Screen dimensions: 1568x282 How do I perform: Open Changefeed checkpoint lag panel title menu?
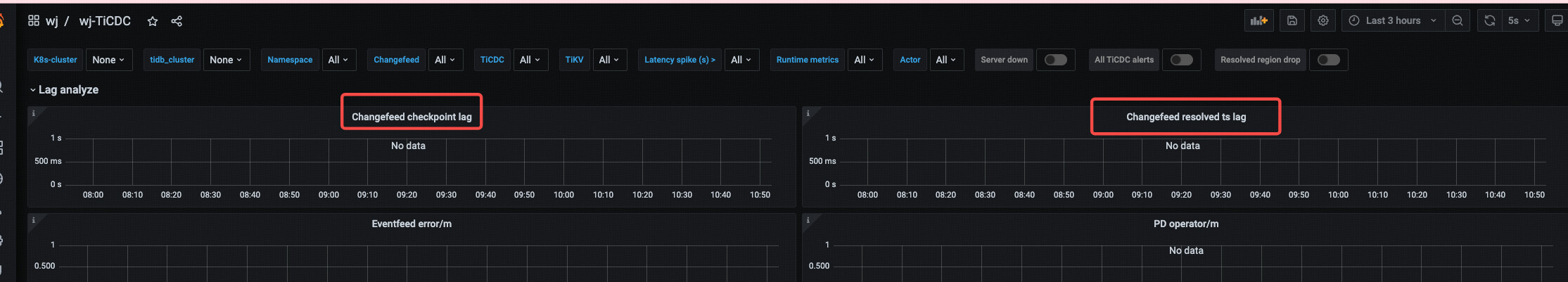click(412, 117)
